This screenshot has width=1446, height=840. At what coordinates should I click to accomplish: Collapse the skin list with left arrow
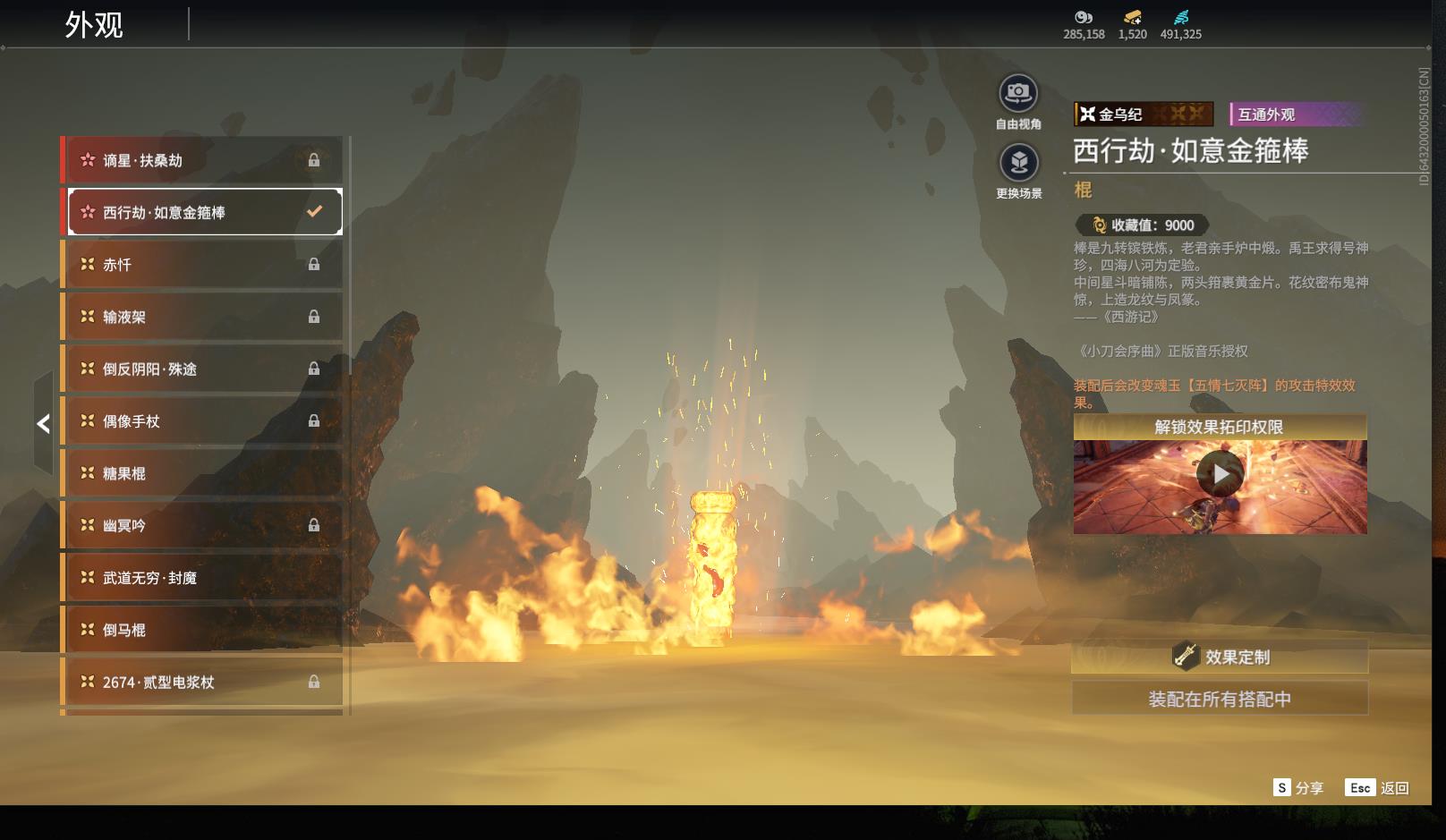pyautogui.click(x=43, y=423)
